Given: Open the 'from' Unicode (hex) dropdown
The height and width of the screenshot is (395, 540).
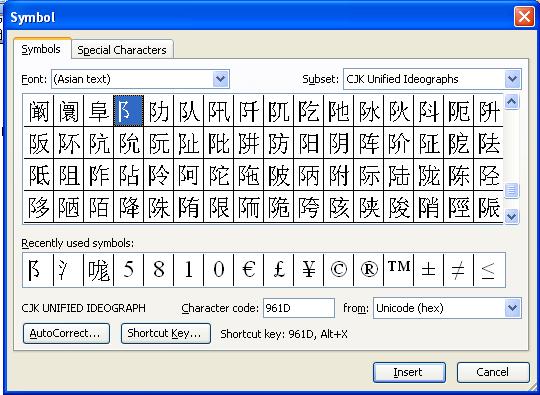Looking at the screenshot, I should coord(512,308).
